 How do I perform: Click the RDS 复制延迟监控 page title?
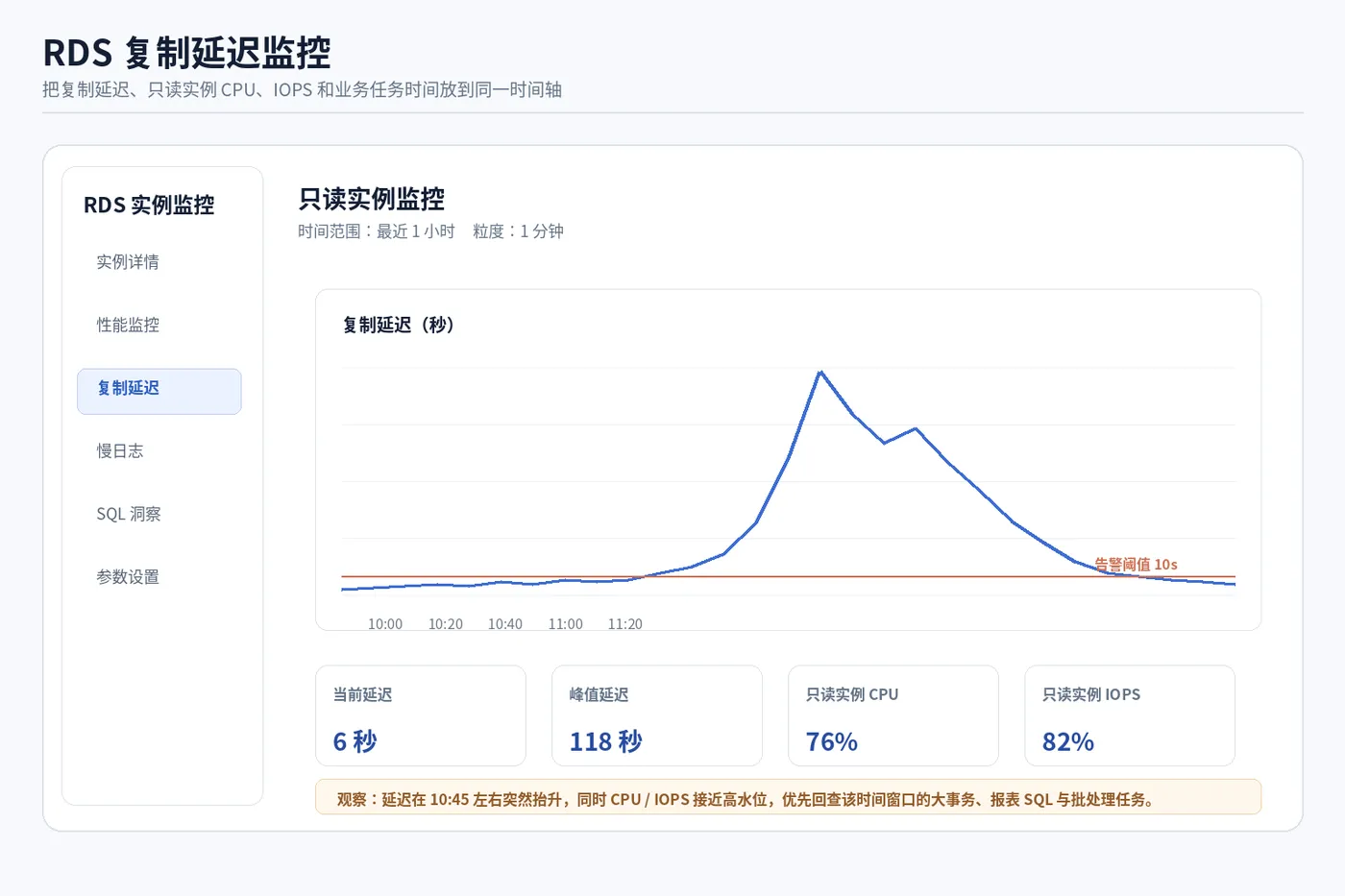pyautogui.click(x=187, y=53)
